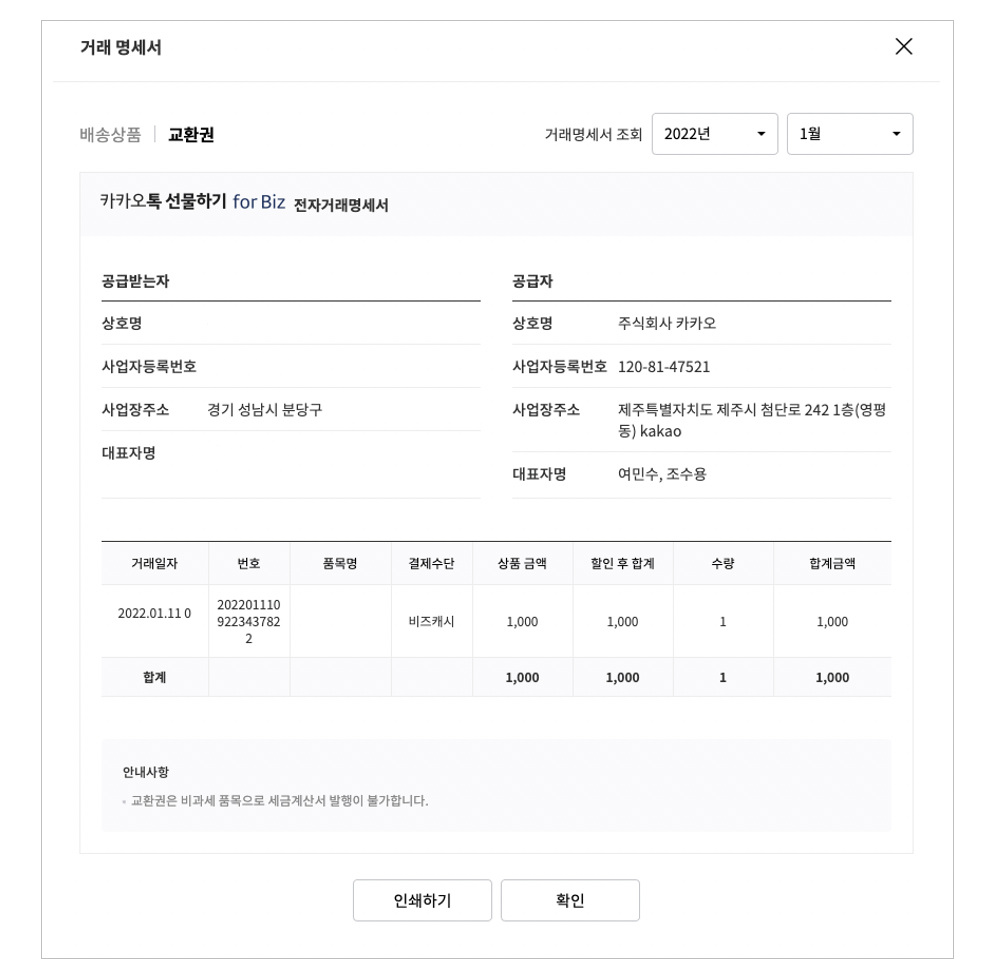The height and width of the screenshot is (969, 981).
Task: Click the recipient 상호명 label
Action: 122,323
